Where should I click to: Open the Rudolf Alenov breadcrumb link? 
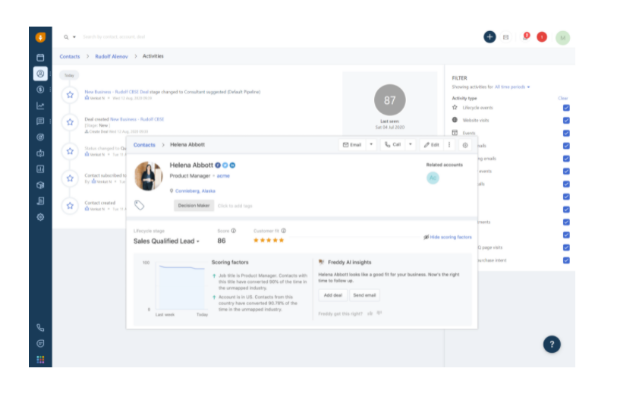click(x=112, y=57)
